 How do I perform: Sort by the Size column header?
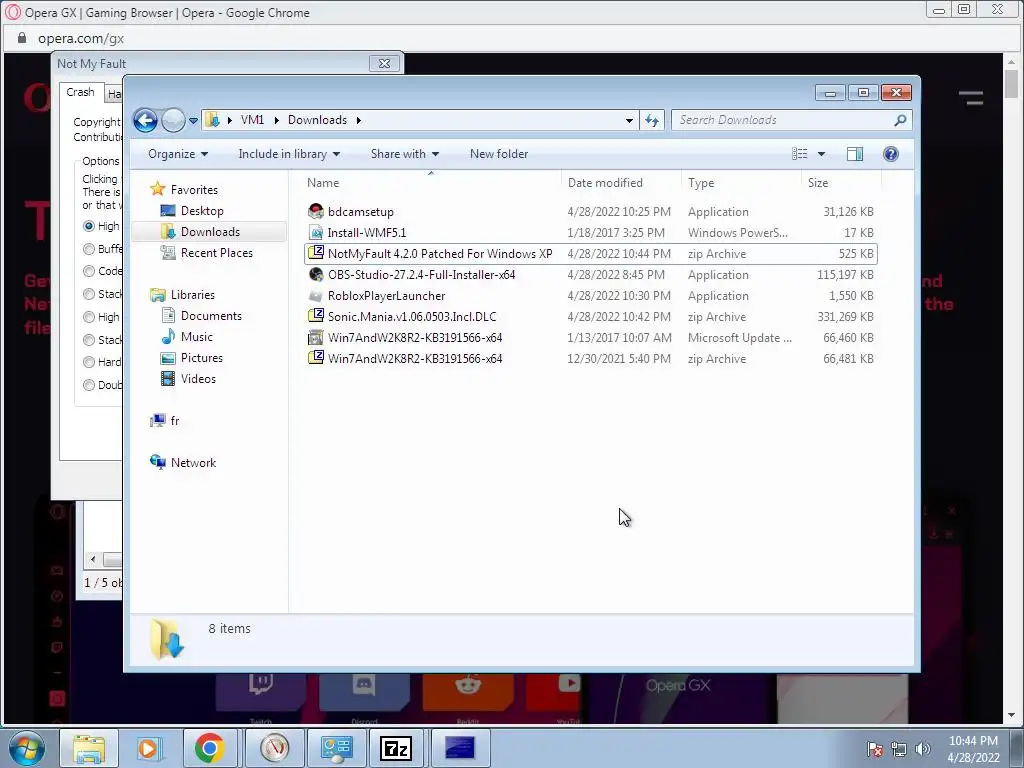(841, 183)
